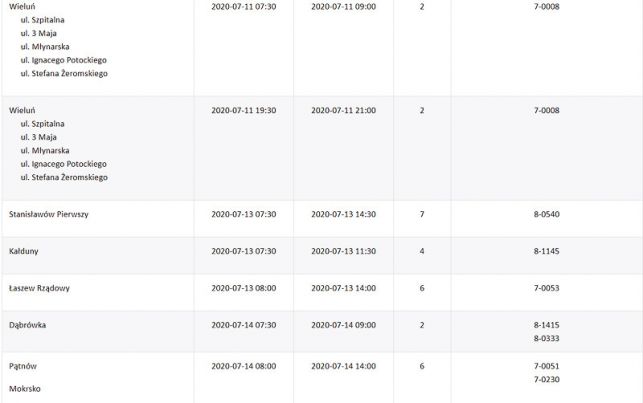Viewport: 643px width, 403px height.
Task: Select station code 7-0053
Action: point(546,288)
